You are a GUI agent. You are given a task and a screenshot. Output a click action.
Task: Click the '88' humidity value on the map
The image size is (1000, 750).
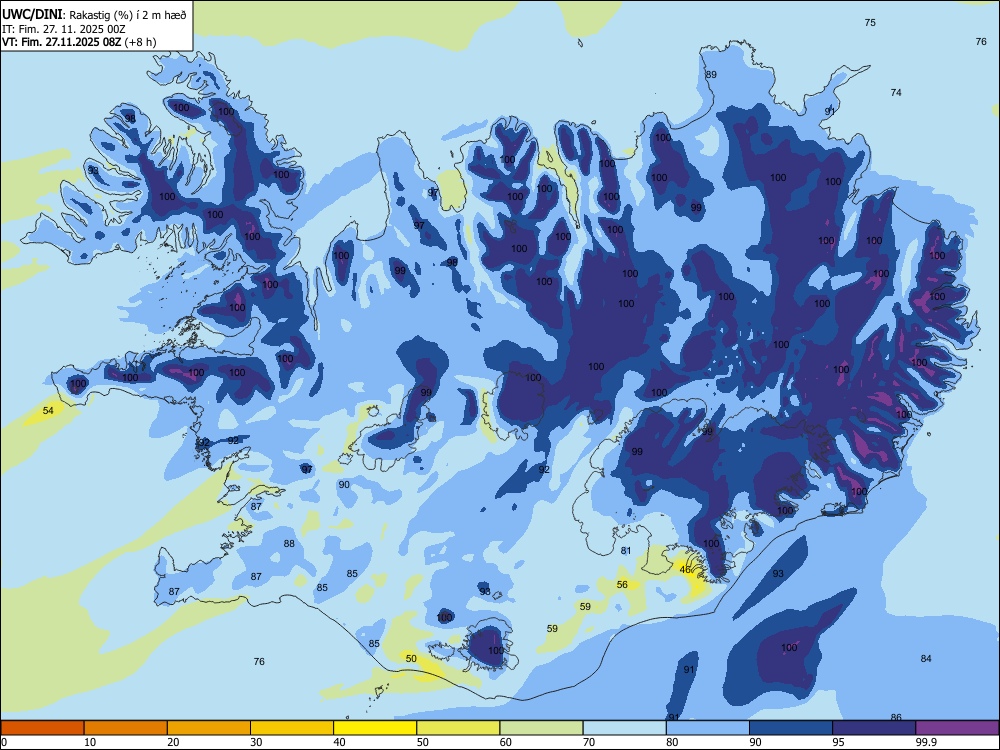290,544
